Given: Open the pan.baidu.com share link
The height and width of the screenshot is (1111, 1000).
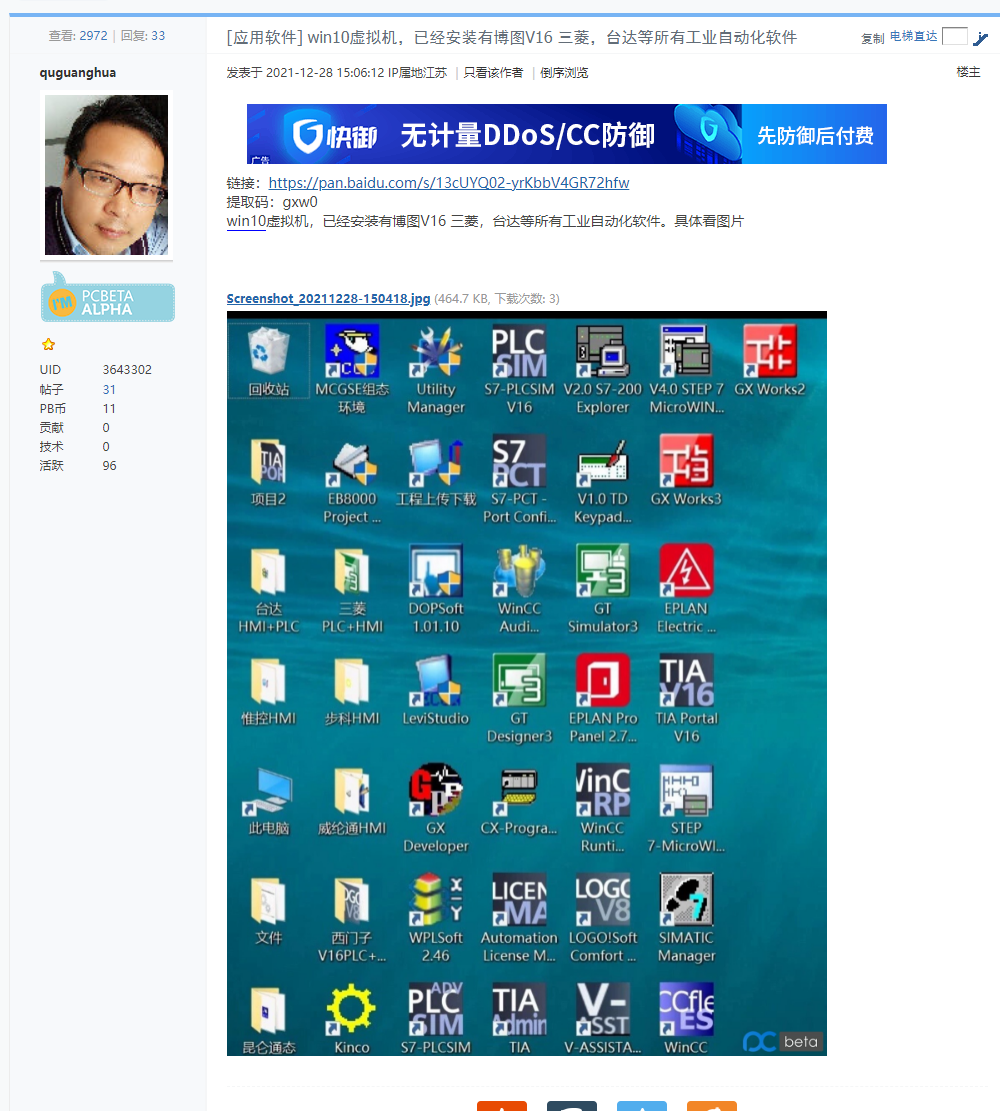Looking at the screenshot, I should click(x=449, y=183).
